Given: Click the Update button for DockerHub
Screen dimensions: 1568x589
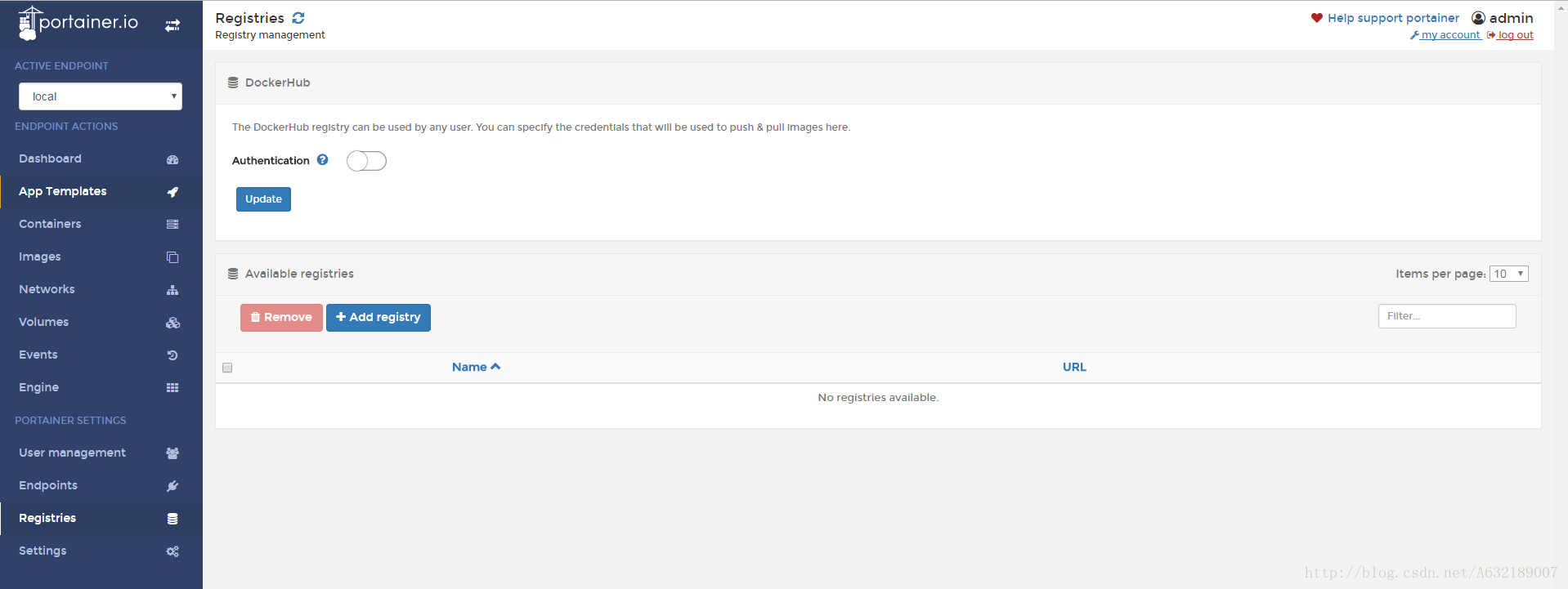Looking at the screenshot, I should click(x=263, y=199).
